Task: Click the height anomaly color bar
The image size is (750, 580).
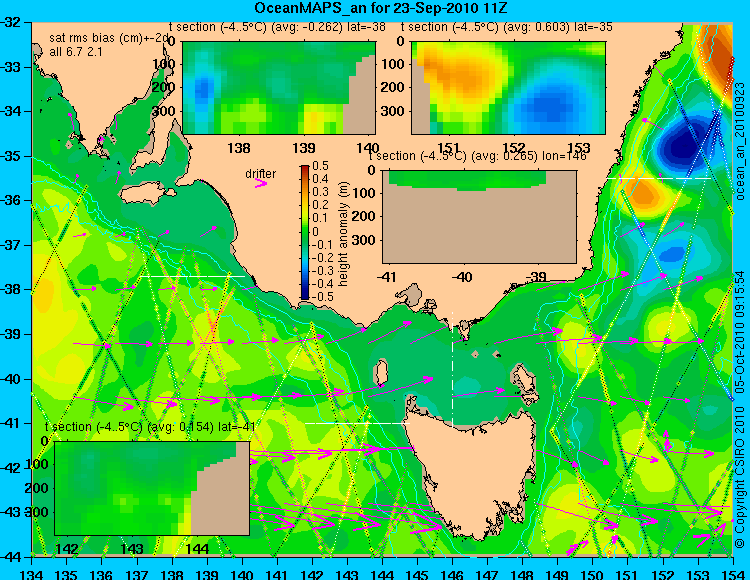Action: [305, 232]
